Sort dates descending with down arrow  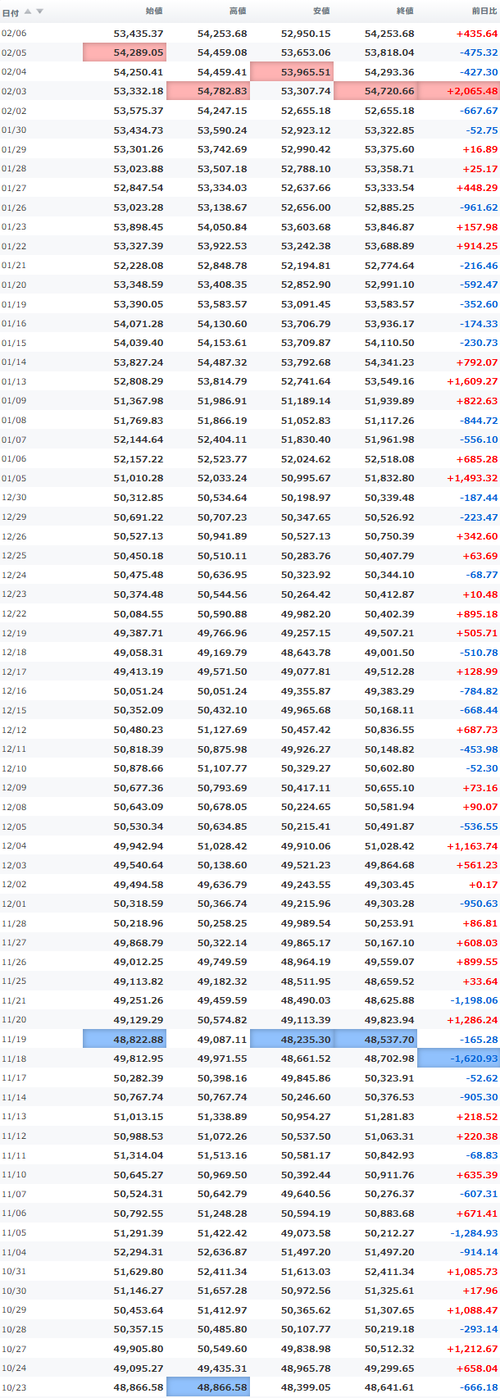coord(40,12)
